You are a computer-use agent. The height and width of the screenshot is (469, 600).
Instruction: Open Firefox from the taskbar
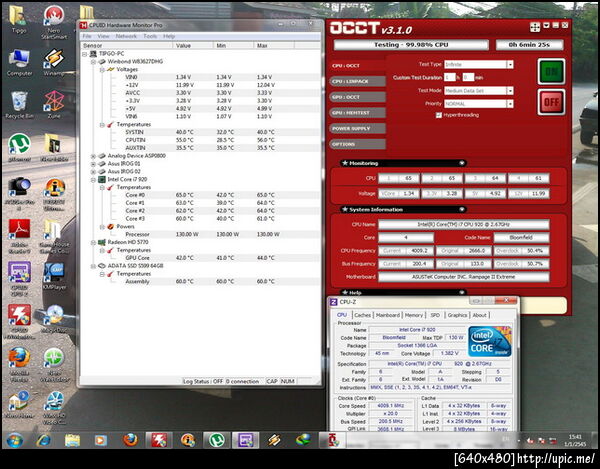130,440
